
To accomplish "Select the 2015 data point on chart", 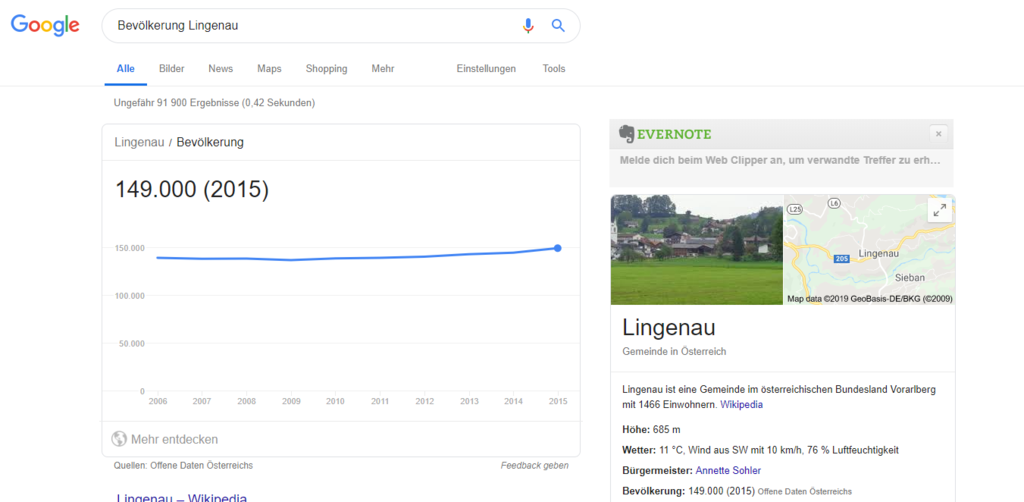I will coord(557,248).
